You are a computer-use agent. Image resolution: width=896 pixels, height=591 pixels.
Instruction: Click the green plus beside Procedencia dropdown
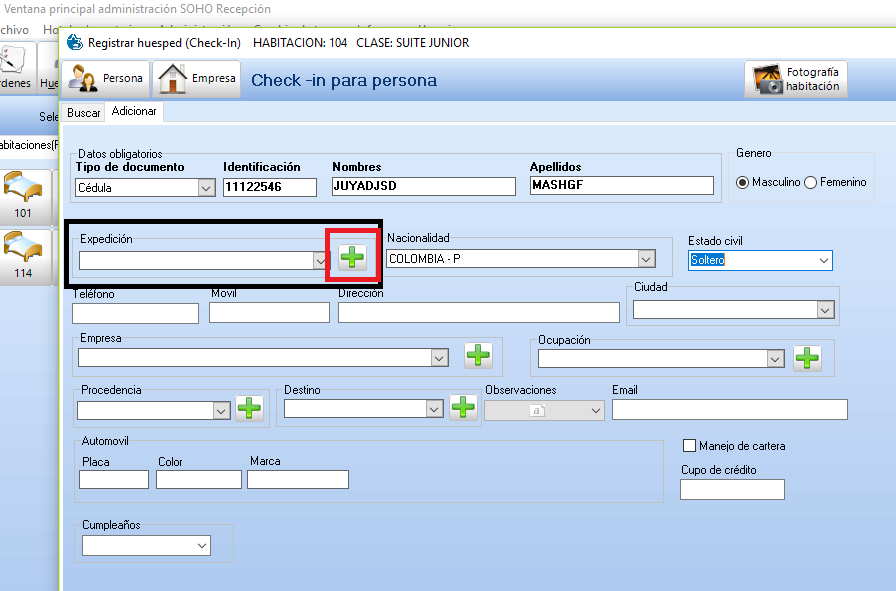pyautogui.click(x=248, y=408)
